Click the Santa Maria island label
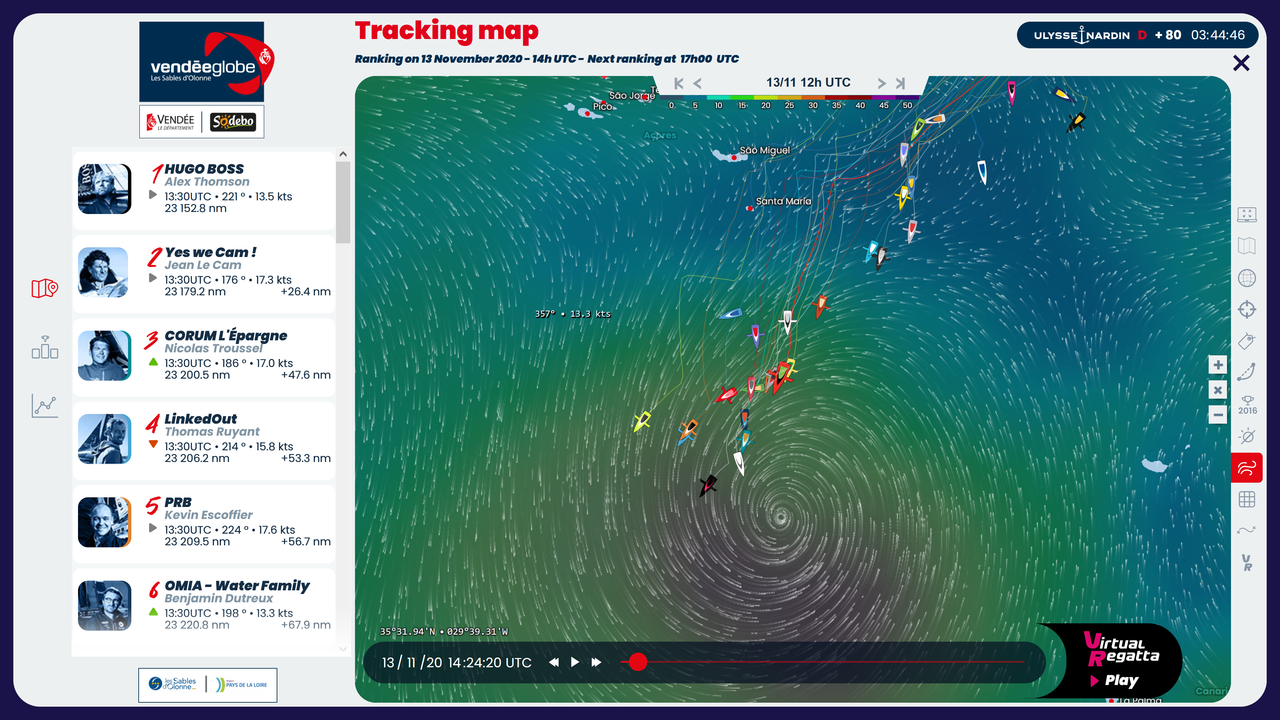 pyautogui.click(x=784, y=201)
